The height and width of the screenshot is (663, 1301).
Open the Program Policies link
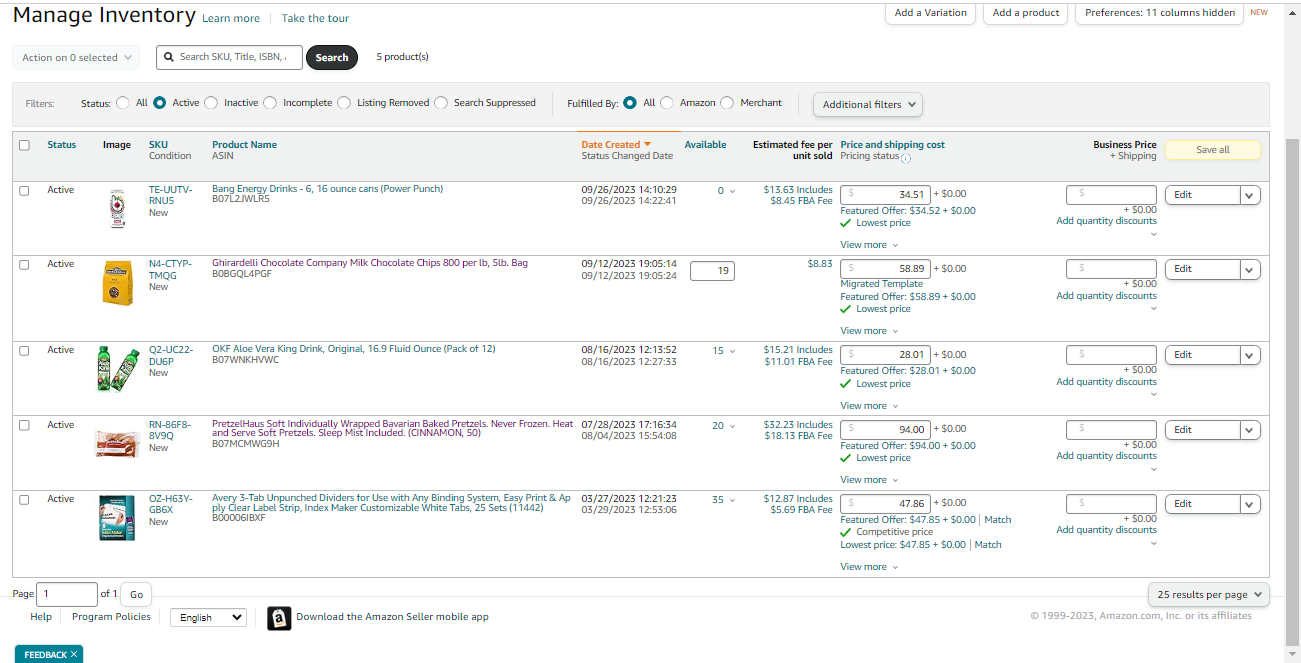tap(111, 617)
